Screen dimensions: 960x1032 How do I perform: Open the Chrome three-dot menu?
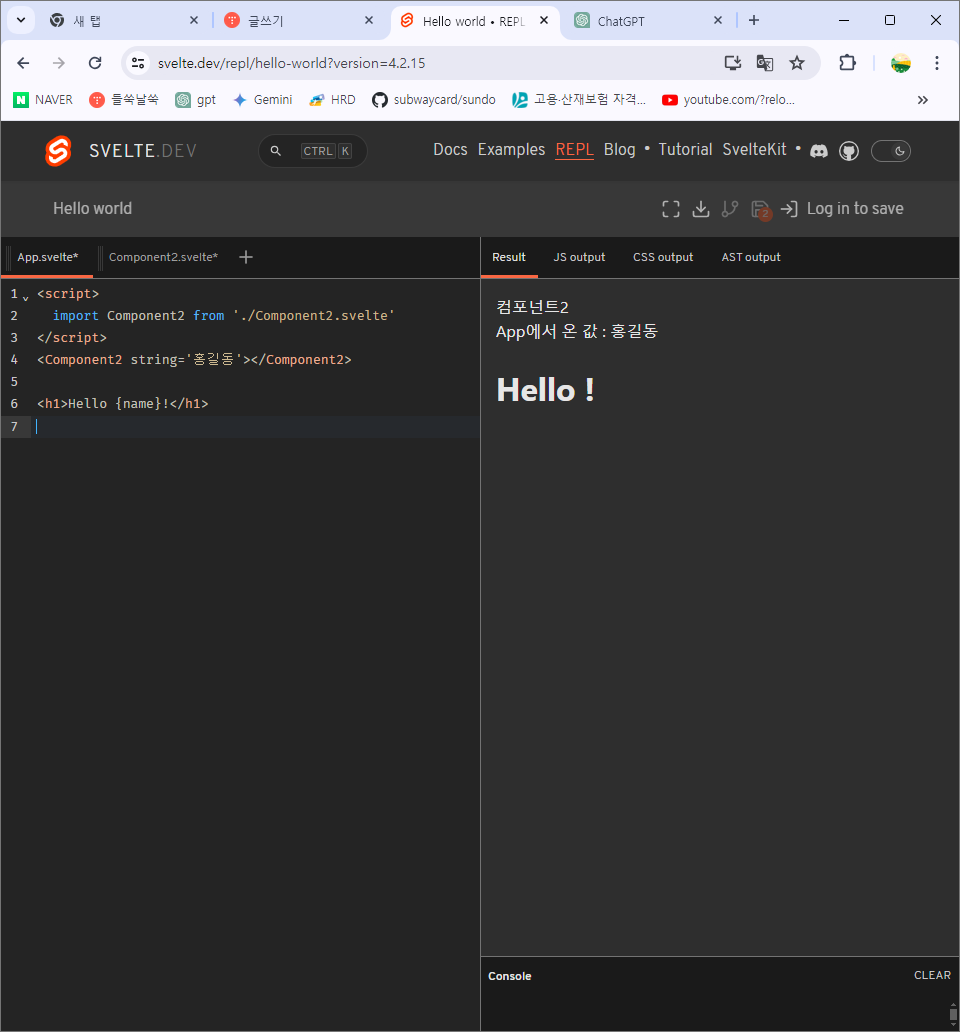pos(937,63)
